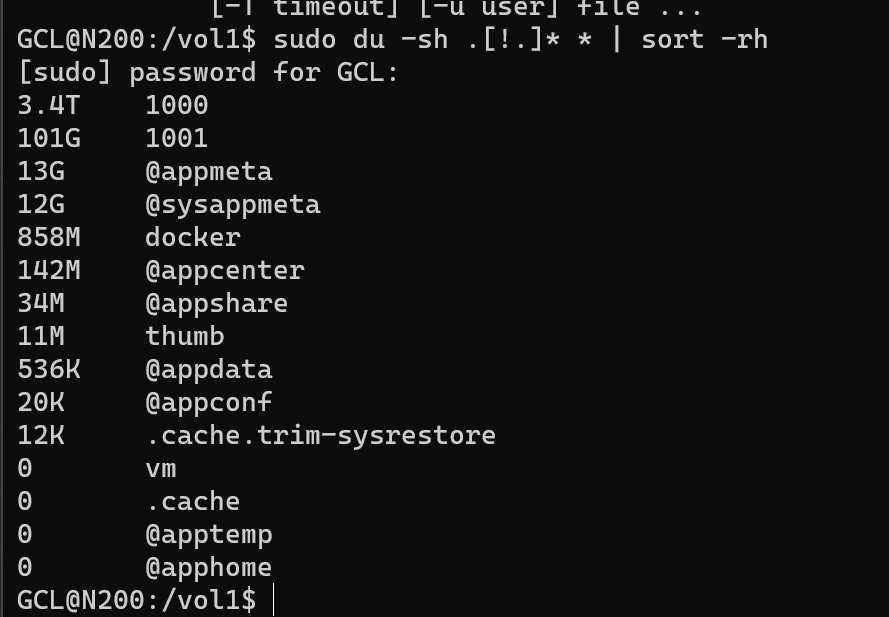Viewport: 889px width, 617px height.
Task: Click the 'sort -rh' command text
Action: 704,40
